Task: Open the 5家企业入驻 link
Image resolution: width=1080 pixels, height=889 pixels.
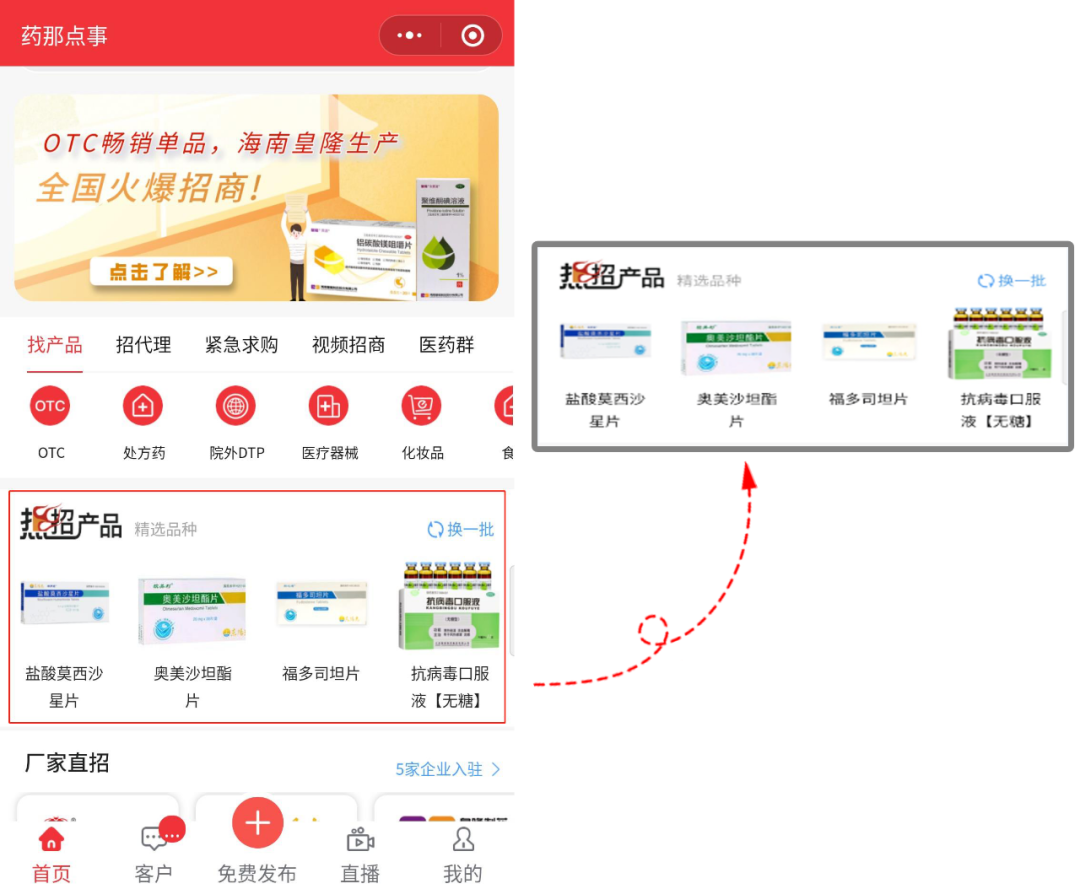Action: click(x=439, y=769)
